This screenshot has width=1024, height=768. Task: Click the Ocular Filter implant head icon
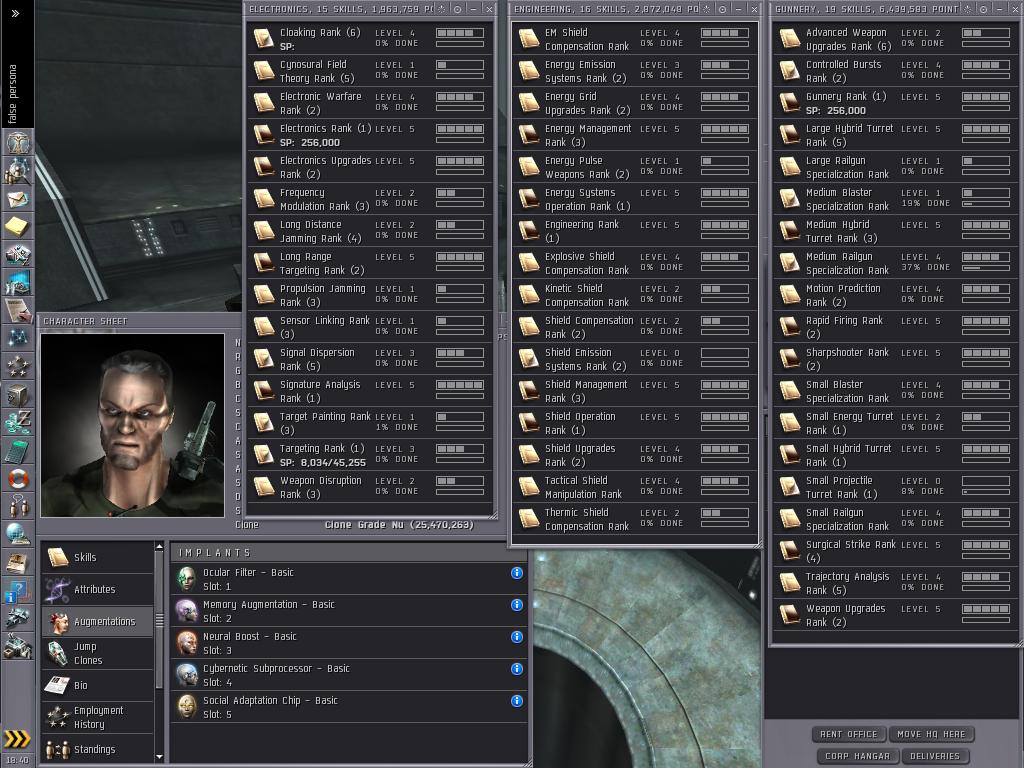187,579
